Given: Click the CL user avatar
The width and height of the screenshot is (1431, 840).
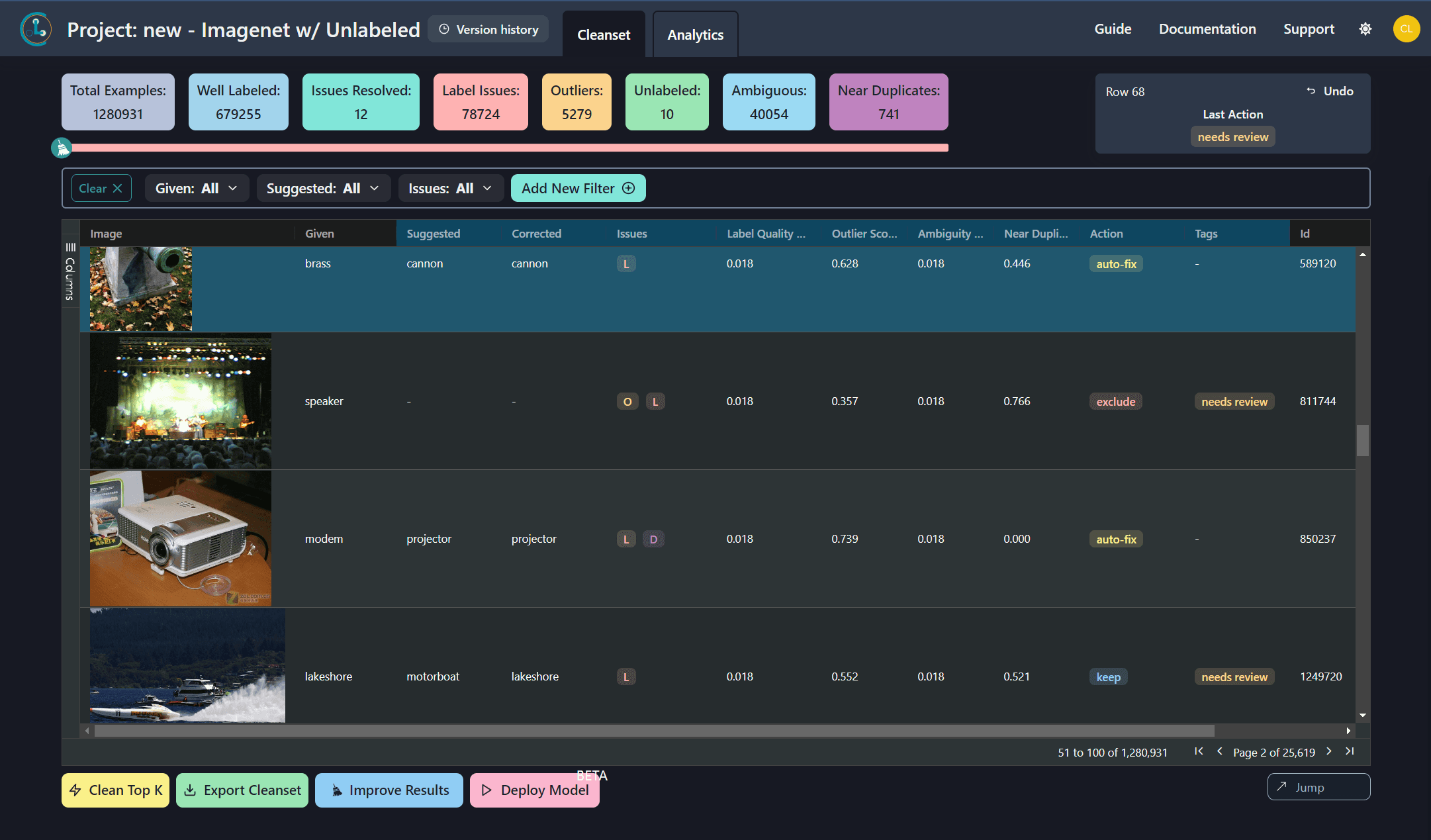Looking at the screenshot, I should click(x=1407, y=28).
